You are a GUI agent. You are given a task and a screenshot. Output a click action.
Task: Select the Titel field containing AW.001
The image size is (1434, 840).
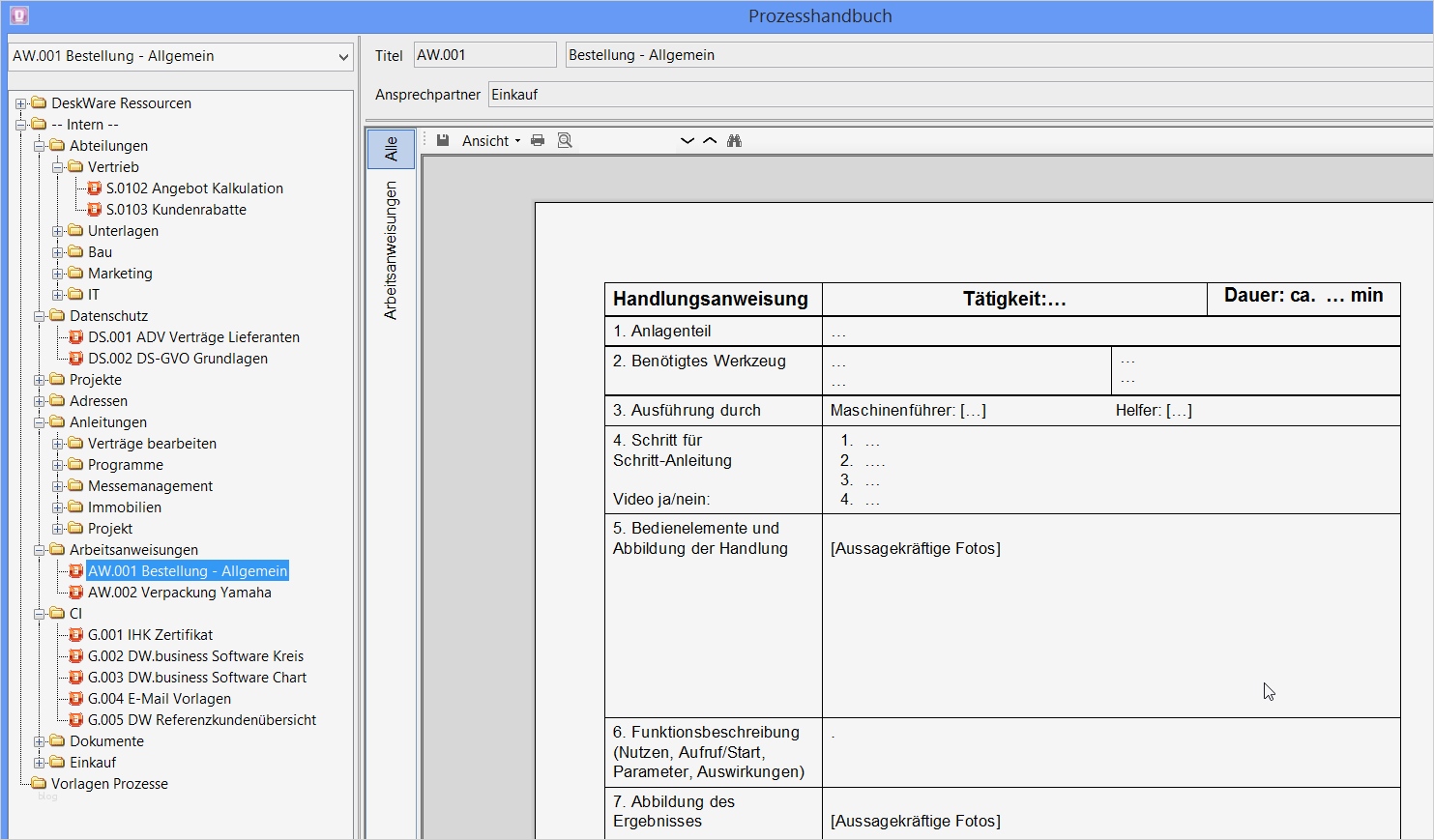[483, 54]
